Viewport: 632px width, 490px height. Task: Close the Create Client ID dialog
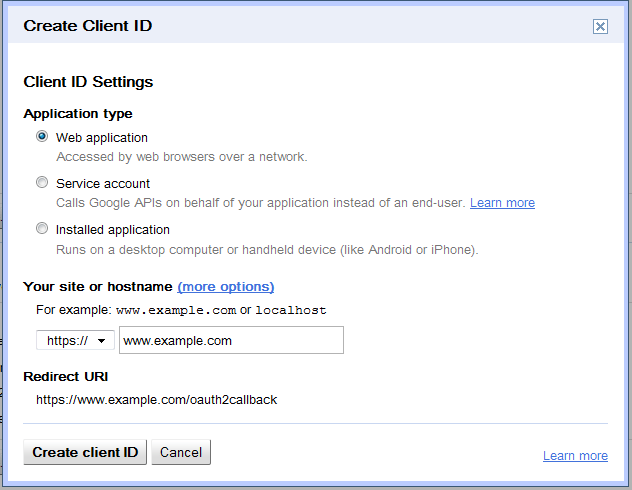click(x=600, y=27)
